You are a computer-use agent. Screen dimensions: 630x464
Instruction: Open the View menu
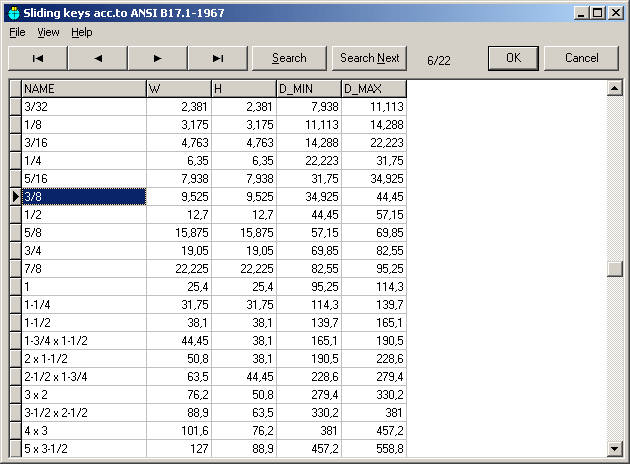pyautogui.click(x=48, y=32)
